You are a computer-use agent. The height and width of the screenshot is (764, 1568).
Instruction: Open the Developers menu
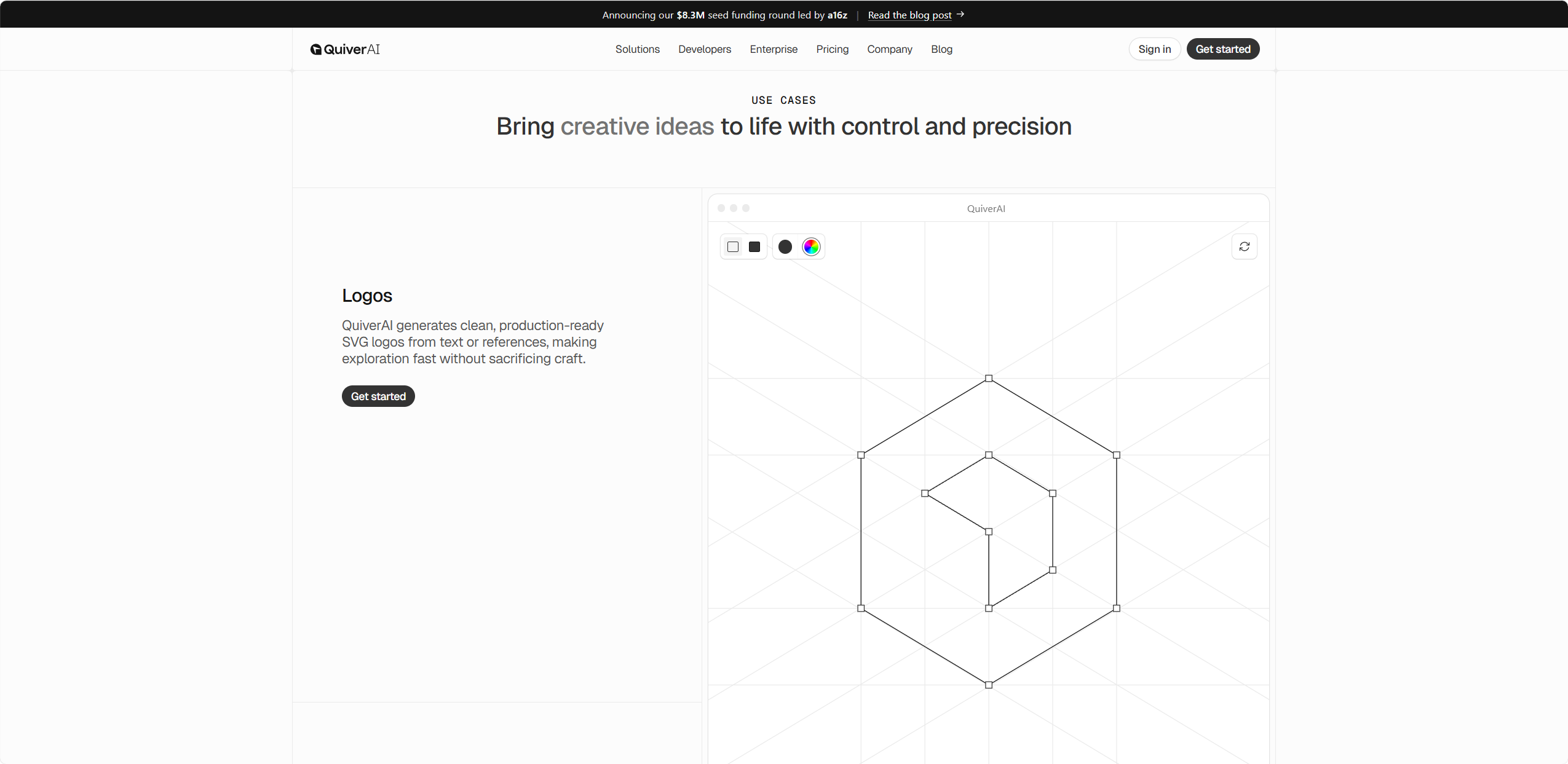(x=705, y=49)
